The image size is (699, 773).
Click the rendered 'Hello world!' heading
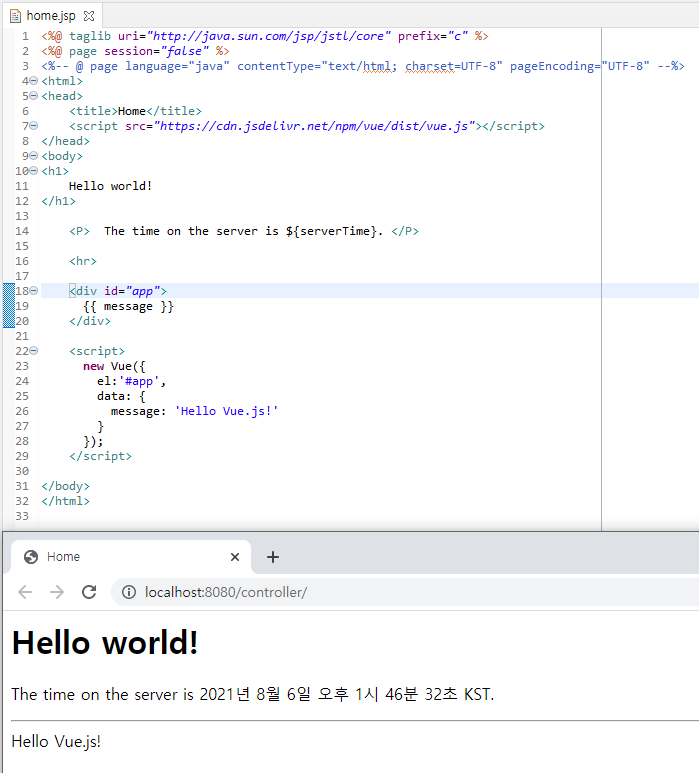point(105,643)
